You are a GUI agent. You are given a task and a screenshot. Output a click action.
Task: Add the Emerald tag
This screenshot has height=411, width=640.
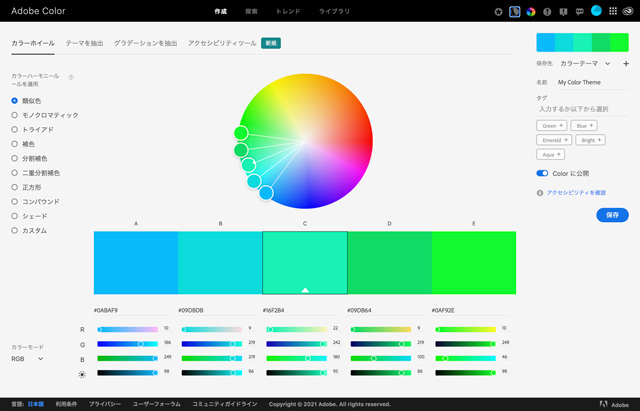(x=554, y=140)
